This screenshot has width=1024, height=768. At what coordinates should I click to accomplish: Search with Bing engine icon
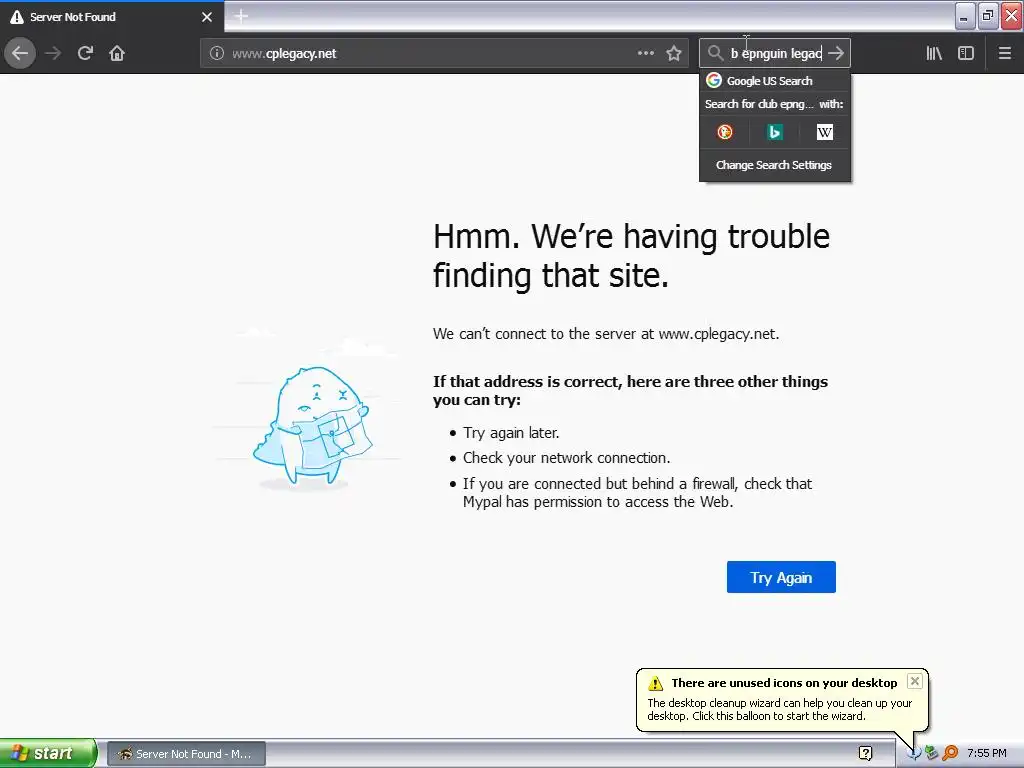tap(775, 133)
